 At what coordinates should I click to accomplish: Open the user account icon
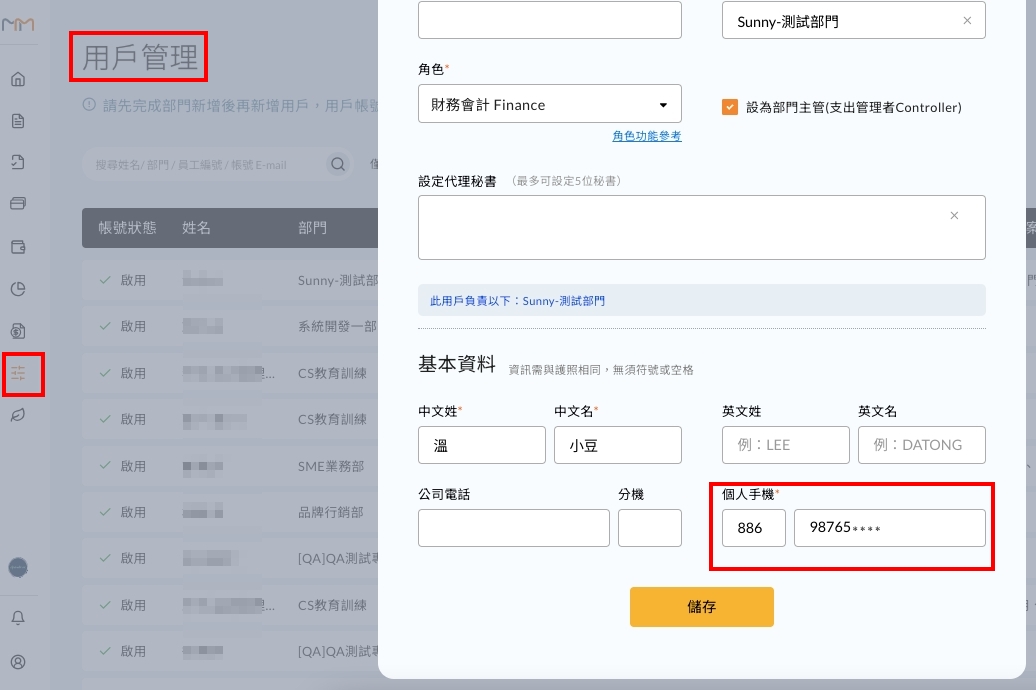pyautogui.click(x=18, y=662)
